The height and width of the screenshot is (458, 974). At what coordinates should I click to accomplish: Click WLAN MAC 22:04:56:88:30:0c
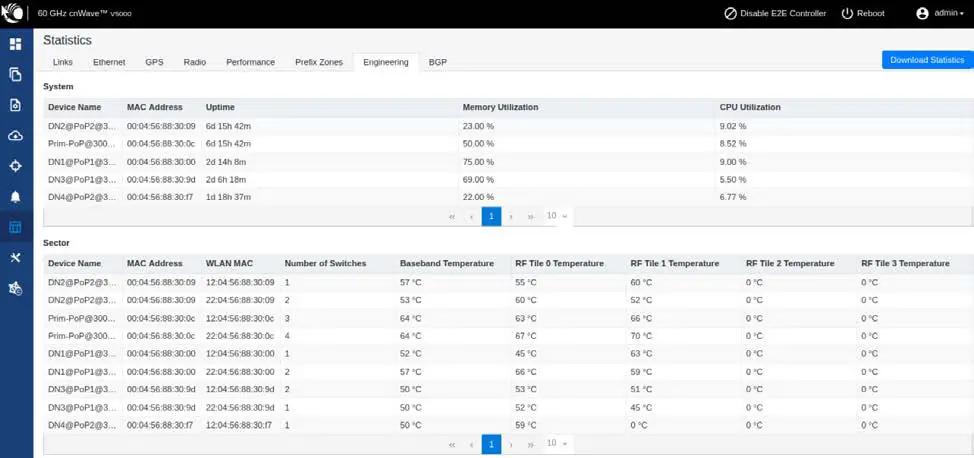point(240,336)
